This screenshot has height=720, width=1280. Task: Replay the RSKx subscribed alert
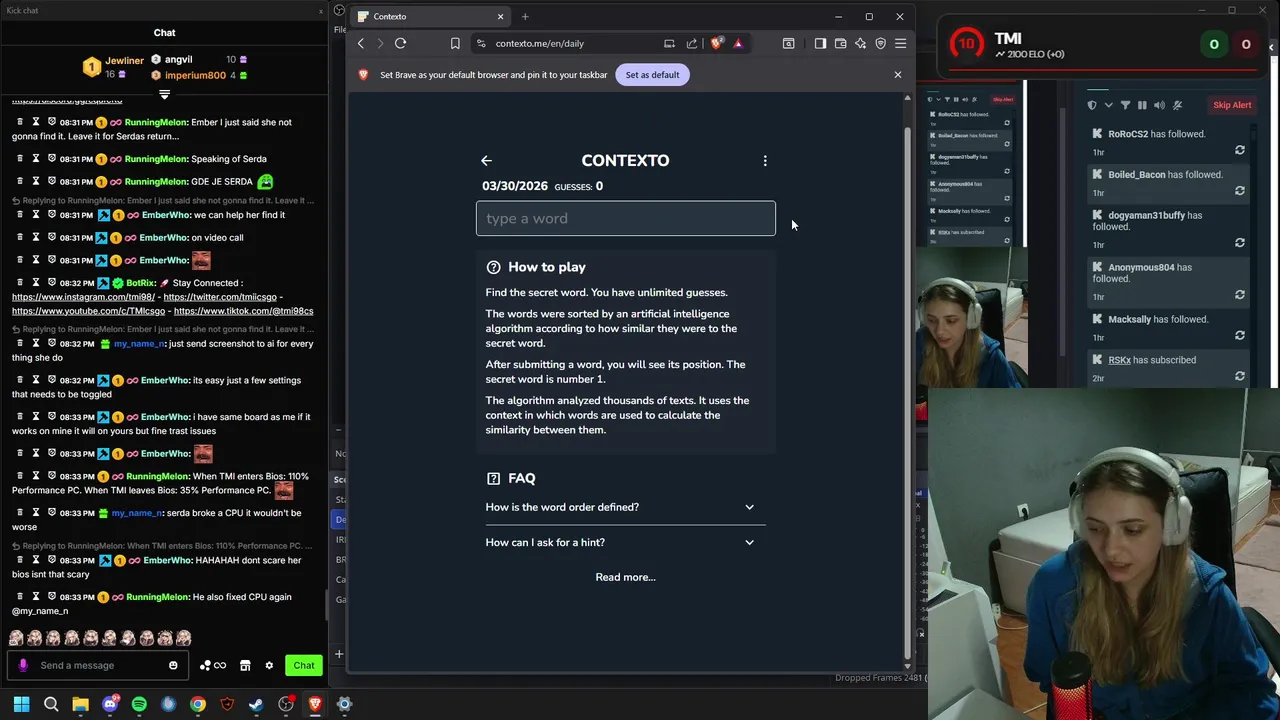[1240, 376]
